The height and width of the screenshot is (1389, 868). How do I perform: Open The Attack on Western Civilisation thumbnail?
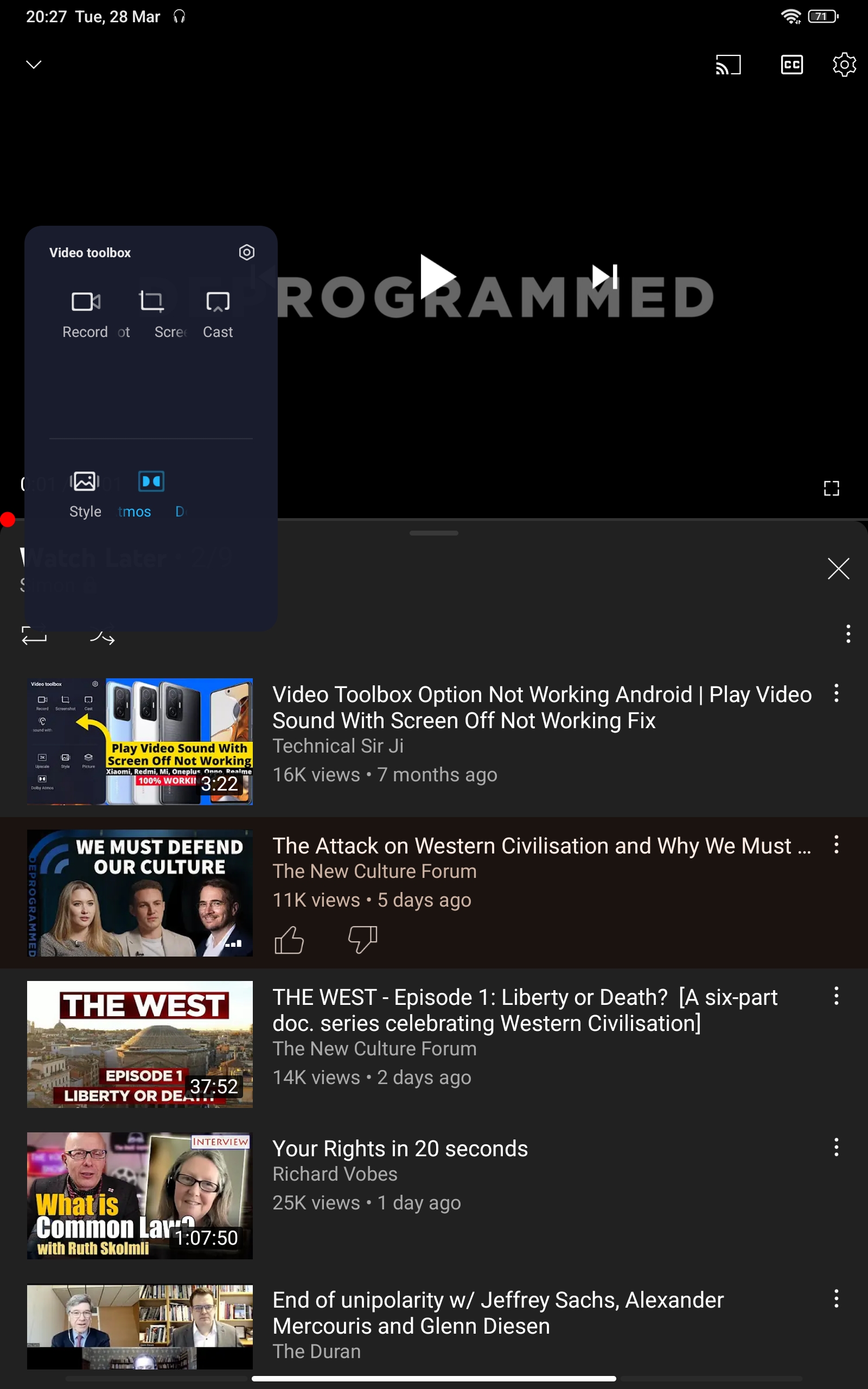[139, 893]
